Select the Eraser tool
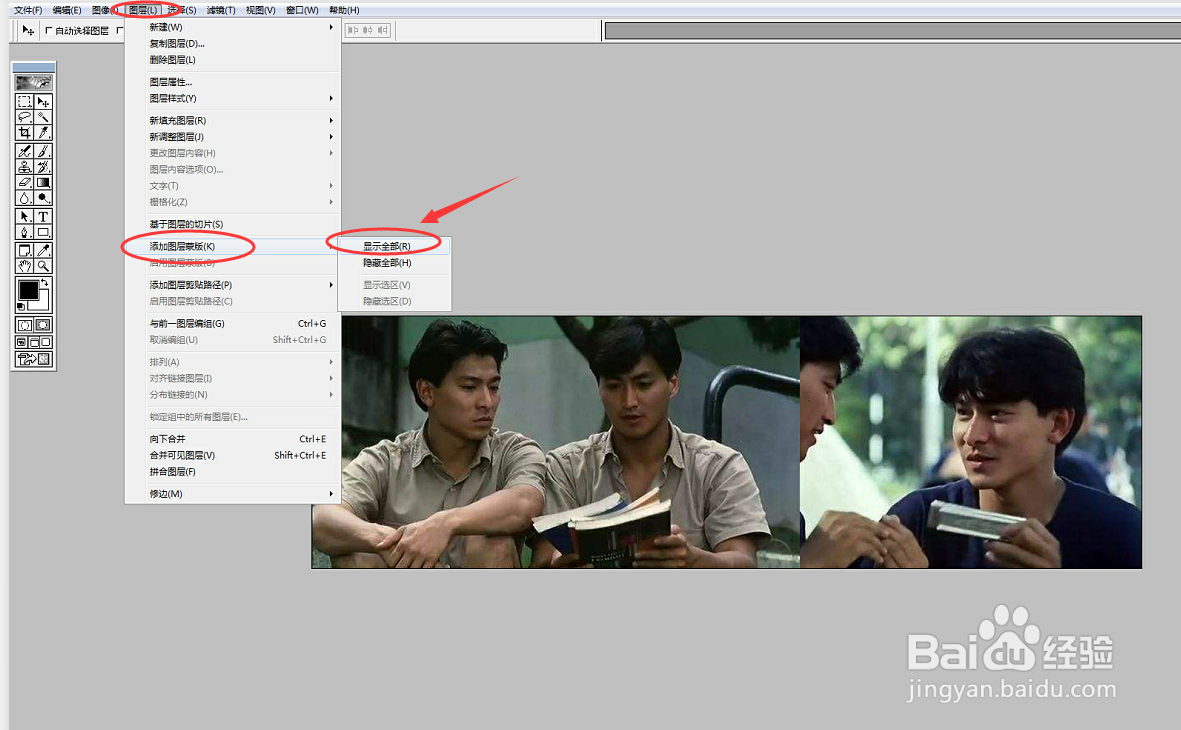Viewport: 1181px width, 730px height. coord(24,182)
